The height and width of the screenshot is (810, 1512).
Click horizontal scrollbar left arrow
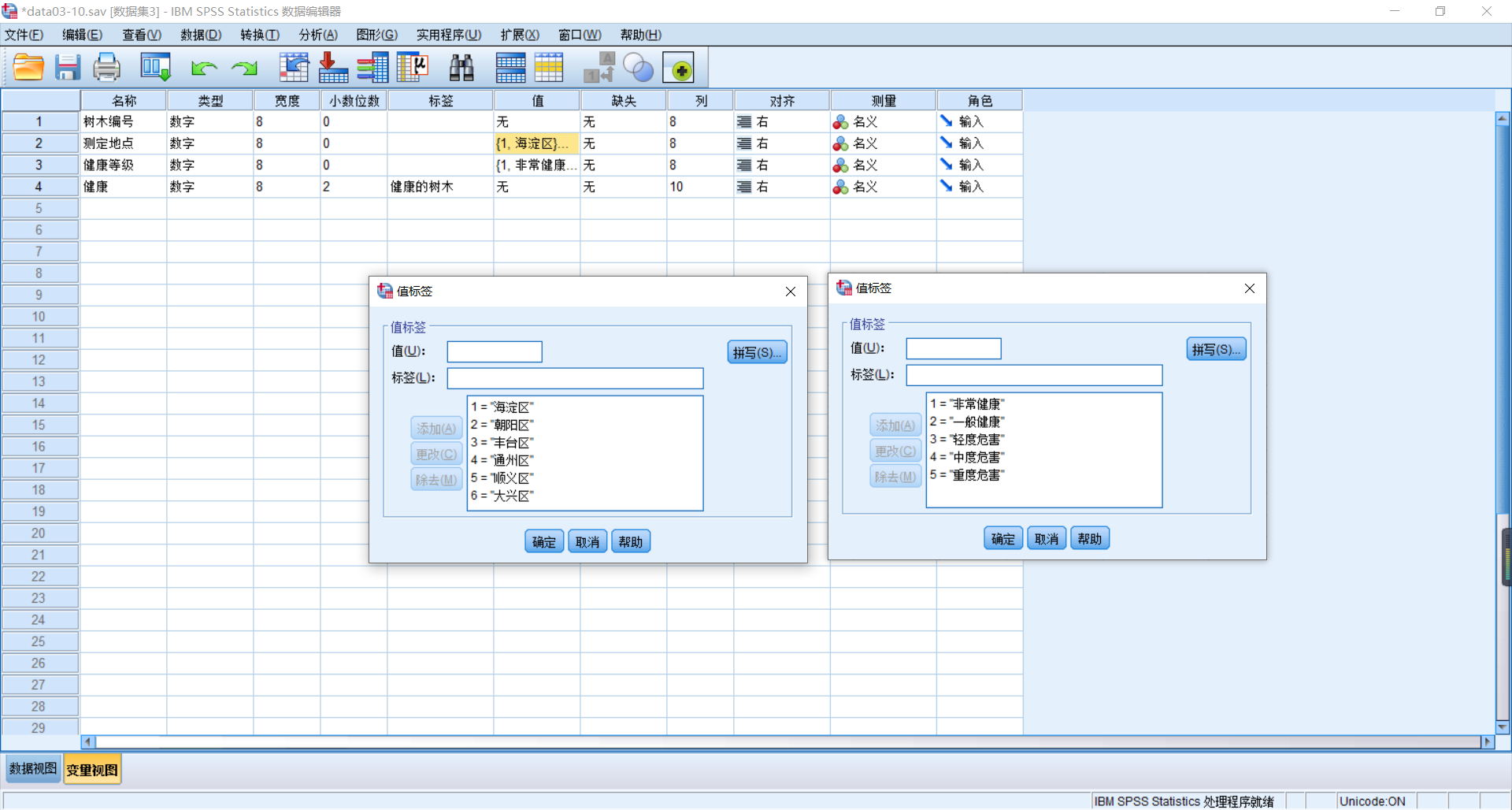(88, 742)
